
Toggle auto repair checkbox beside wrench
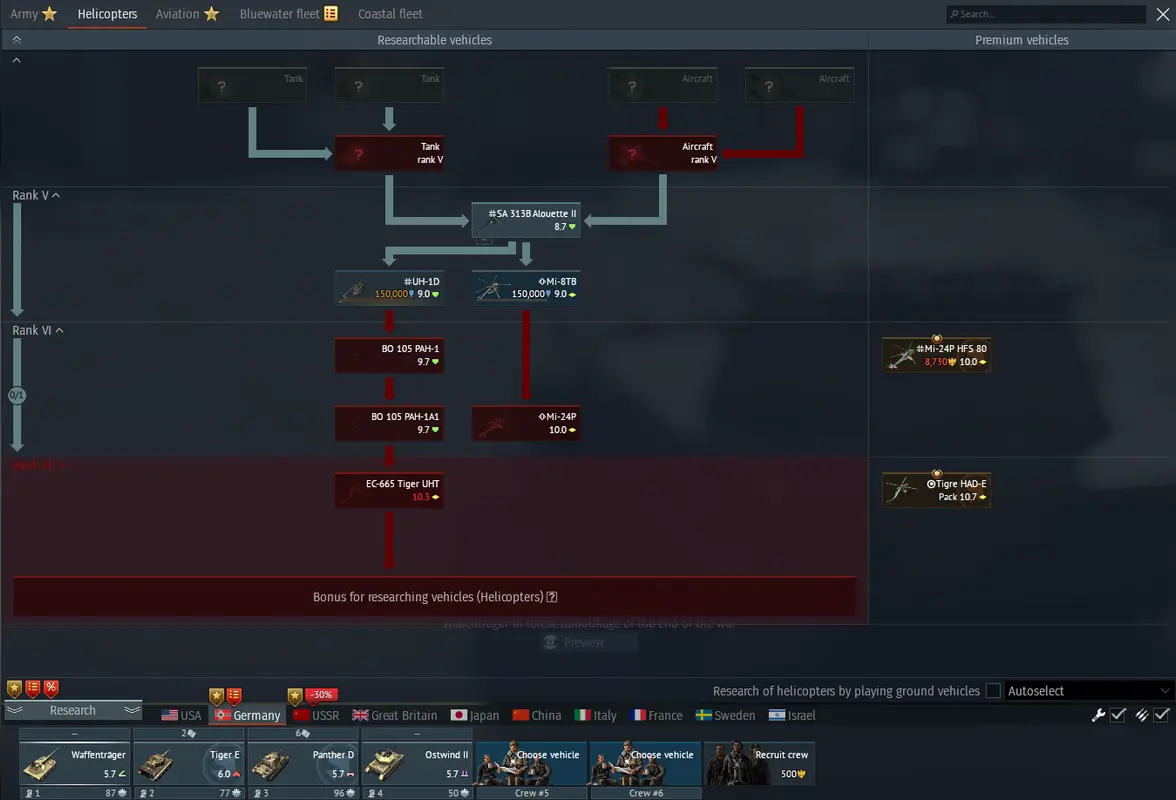tap(1118, 715)
